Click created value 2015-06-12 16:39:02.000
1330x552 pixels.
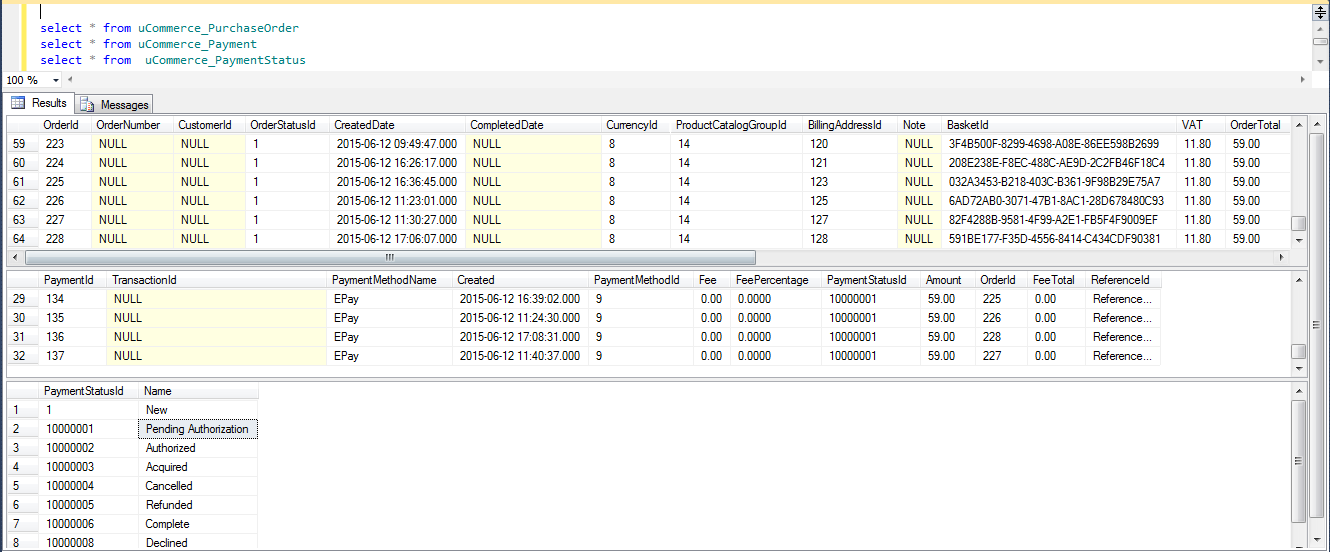tap(520, 299)
